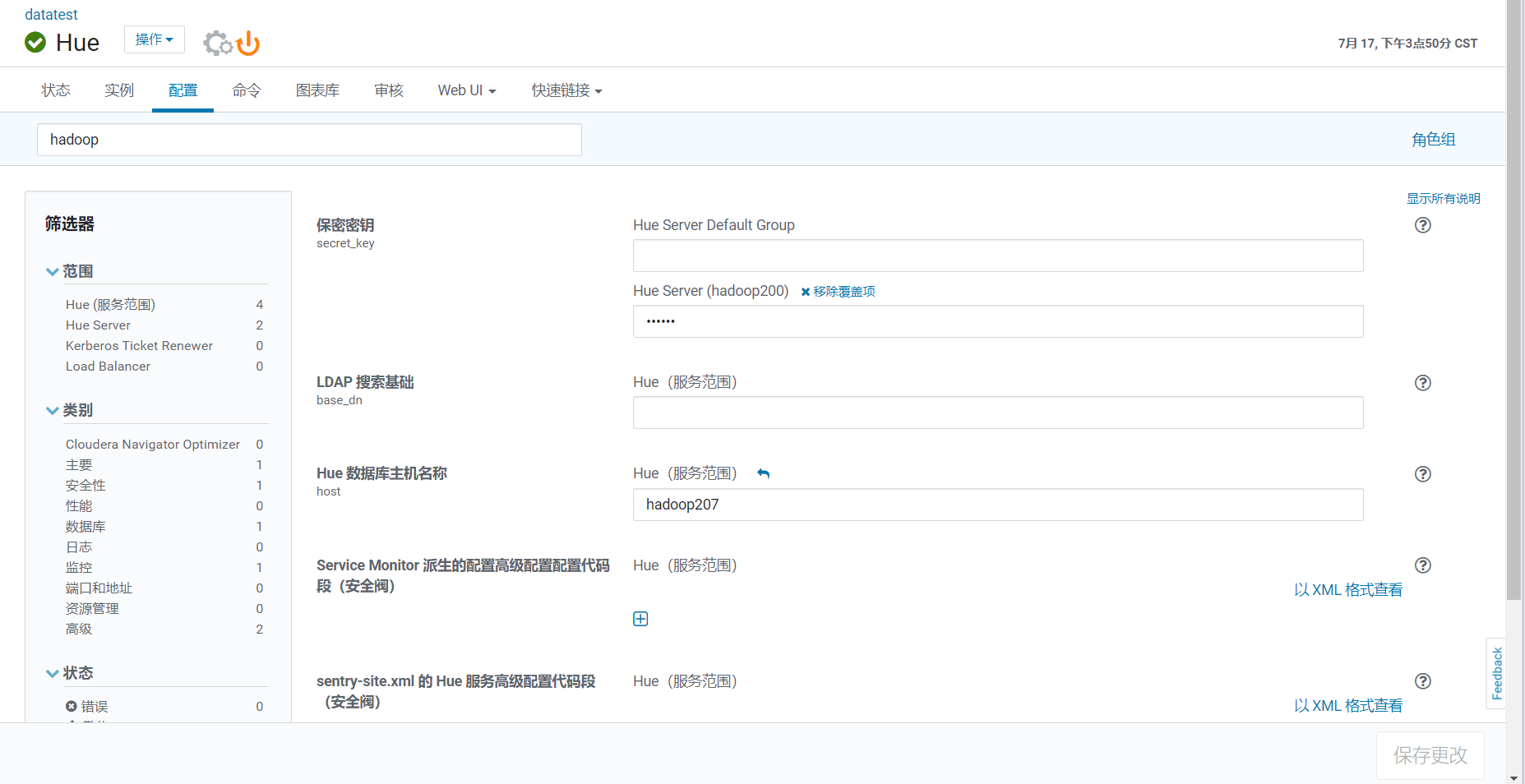Open help for Service Monitor safety valve

1423,565
